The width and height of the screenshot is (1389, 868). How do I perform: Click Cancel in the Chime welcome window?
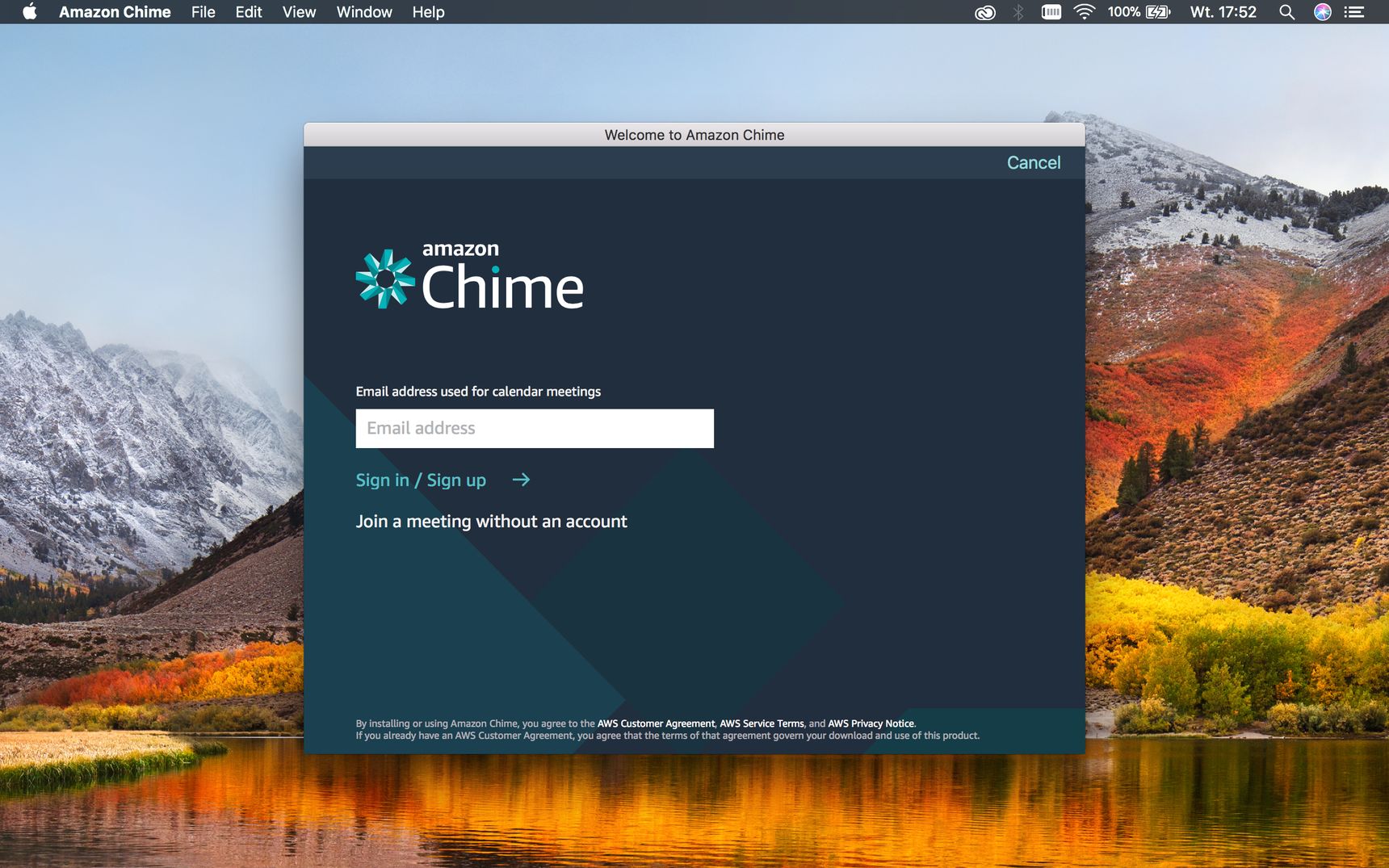[1034, 162]
